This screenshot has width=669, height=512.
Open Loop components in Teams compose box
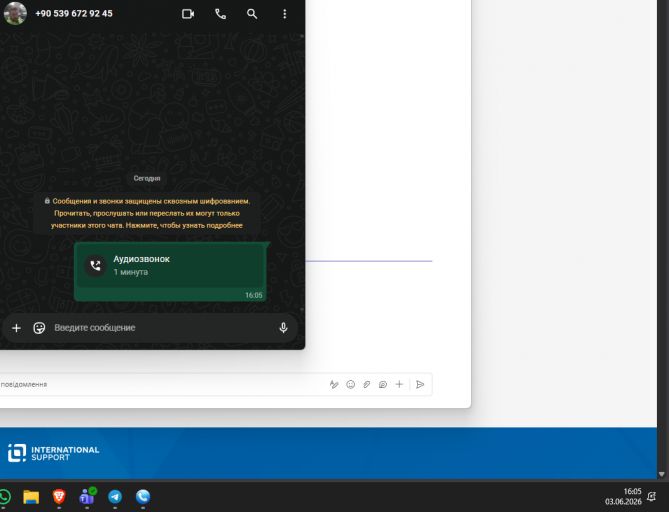pos(383,384)
